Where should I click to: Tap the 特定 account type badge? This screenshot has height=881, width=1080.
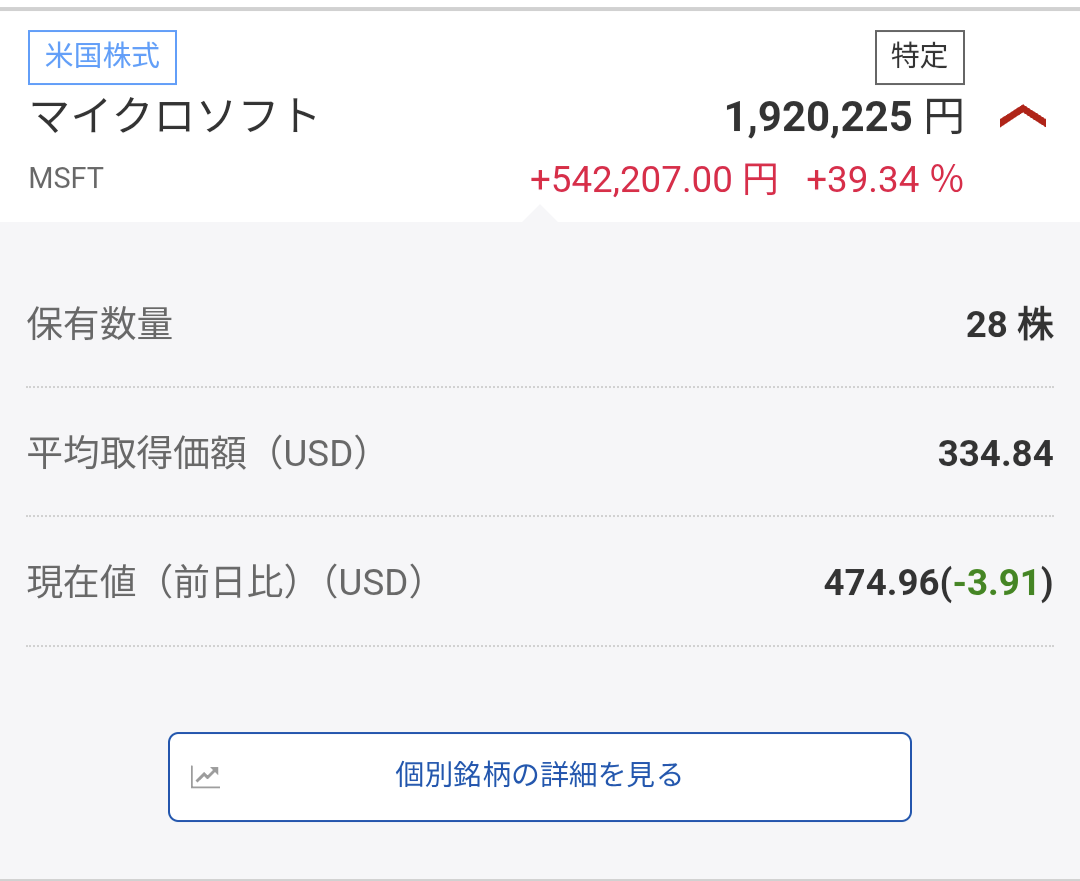click(x=919, y=57)
